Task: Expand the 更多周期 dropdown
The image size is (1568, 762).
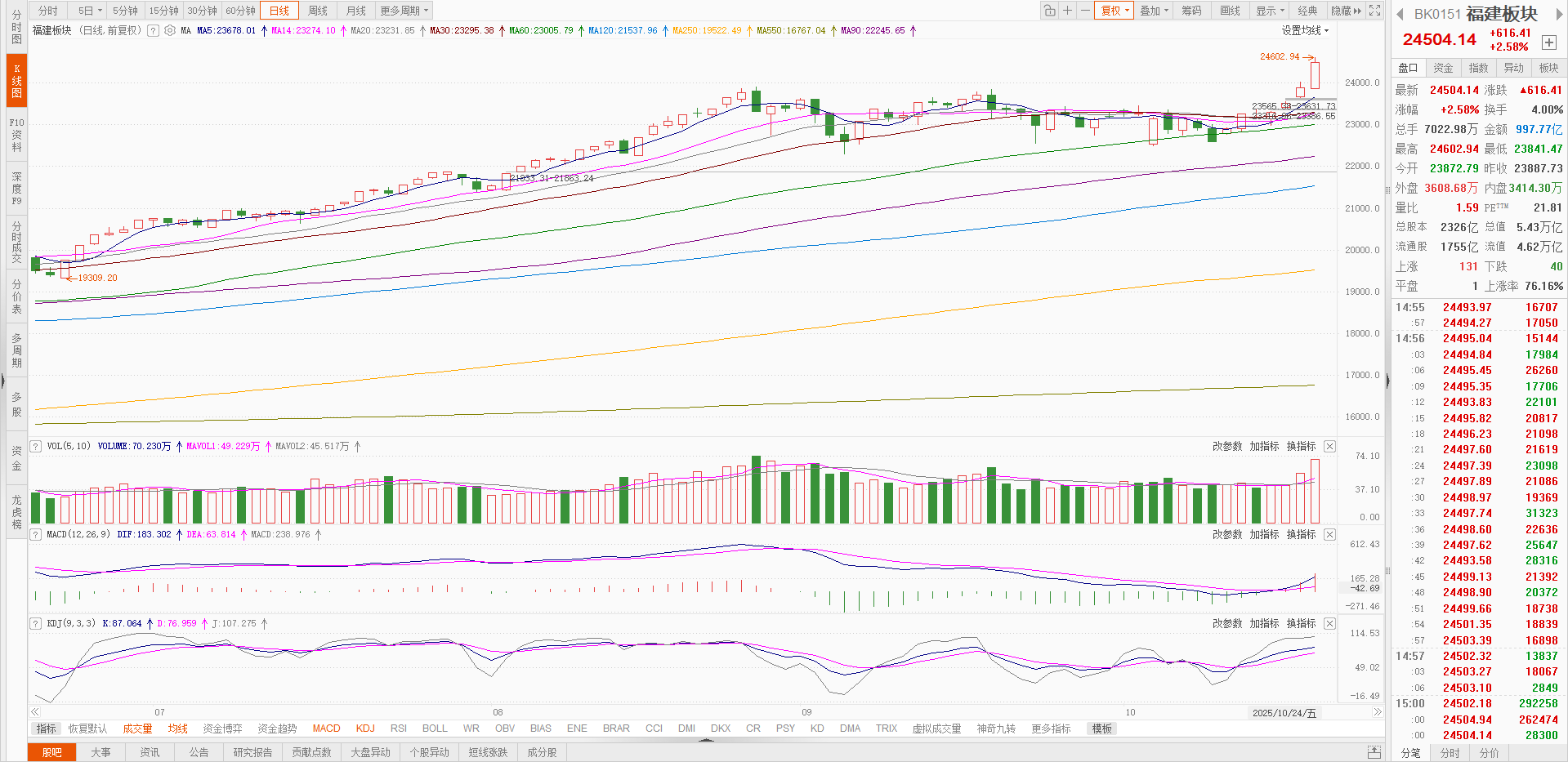Action: click(x=404, y=11)
